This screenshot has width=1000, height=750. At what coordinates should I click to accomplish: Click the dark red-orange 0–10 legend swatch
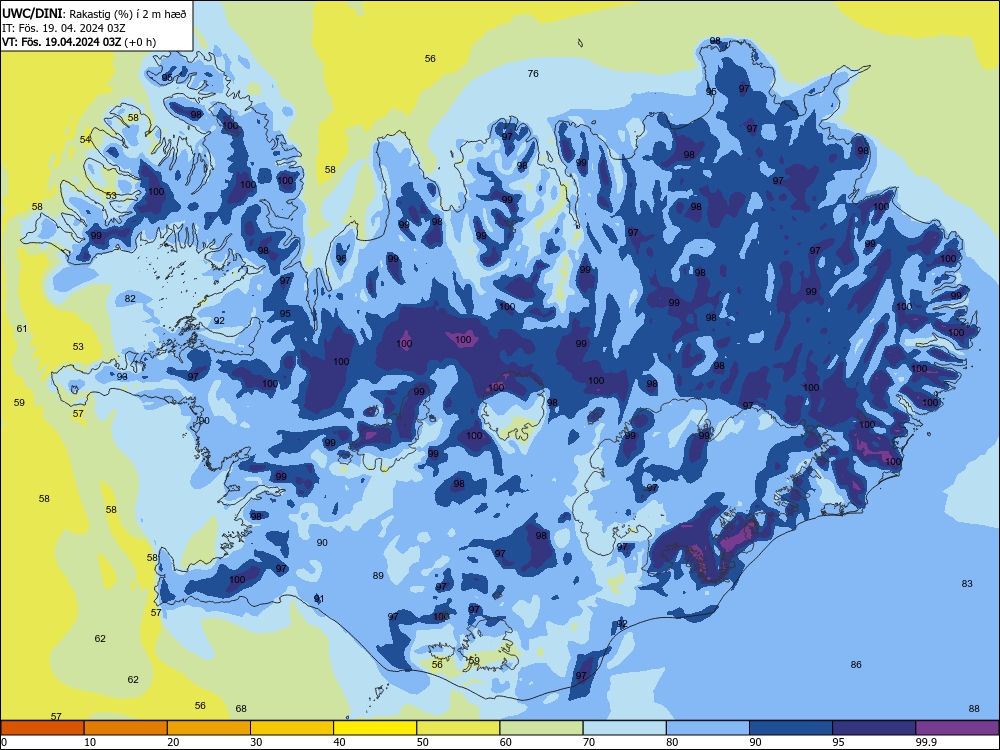point(42,728)
